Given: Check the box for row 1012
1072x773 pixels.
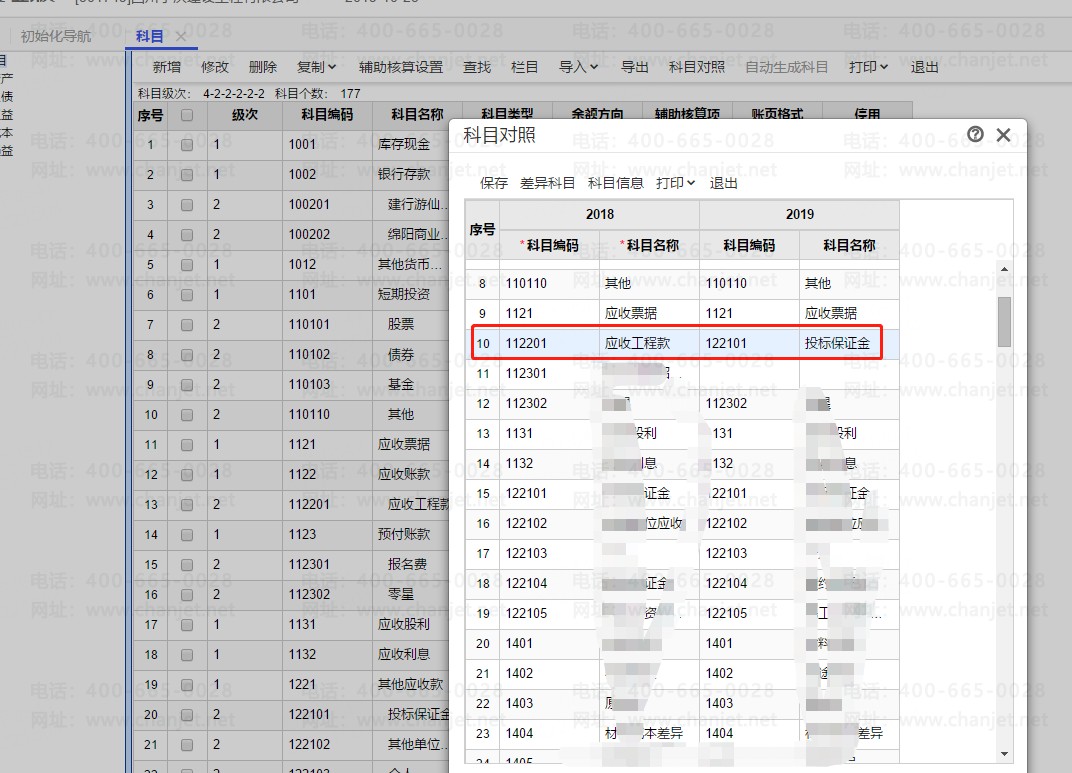Looking at the screenshot, I should [187, 265].
